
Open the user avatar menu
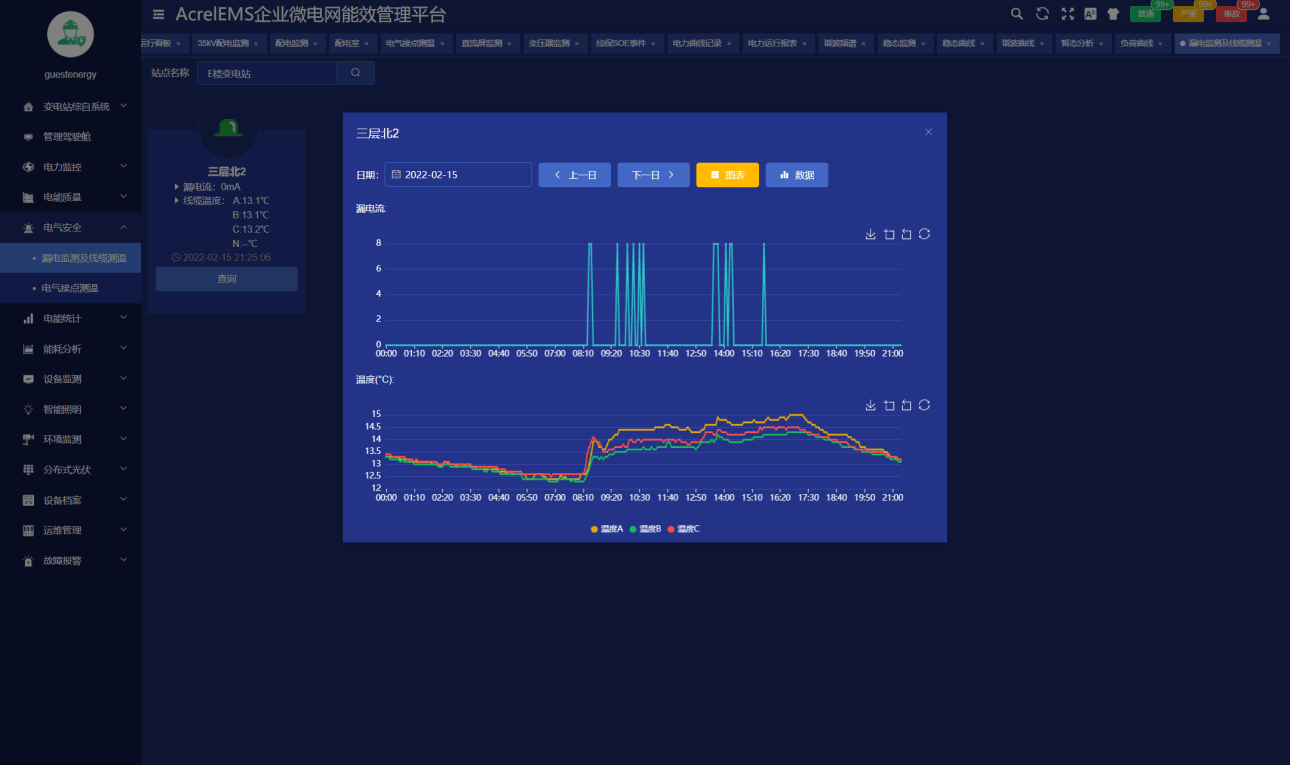point(1264,14)
